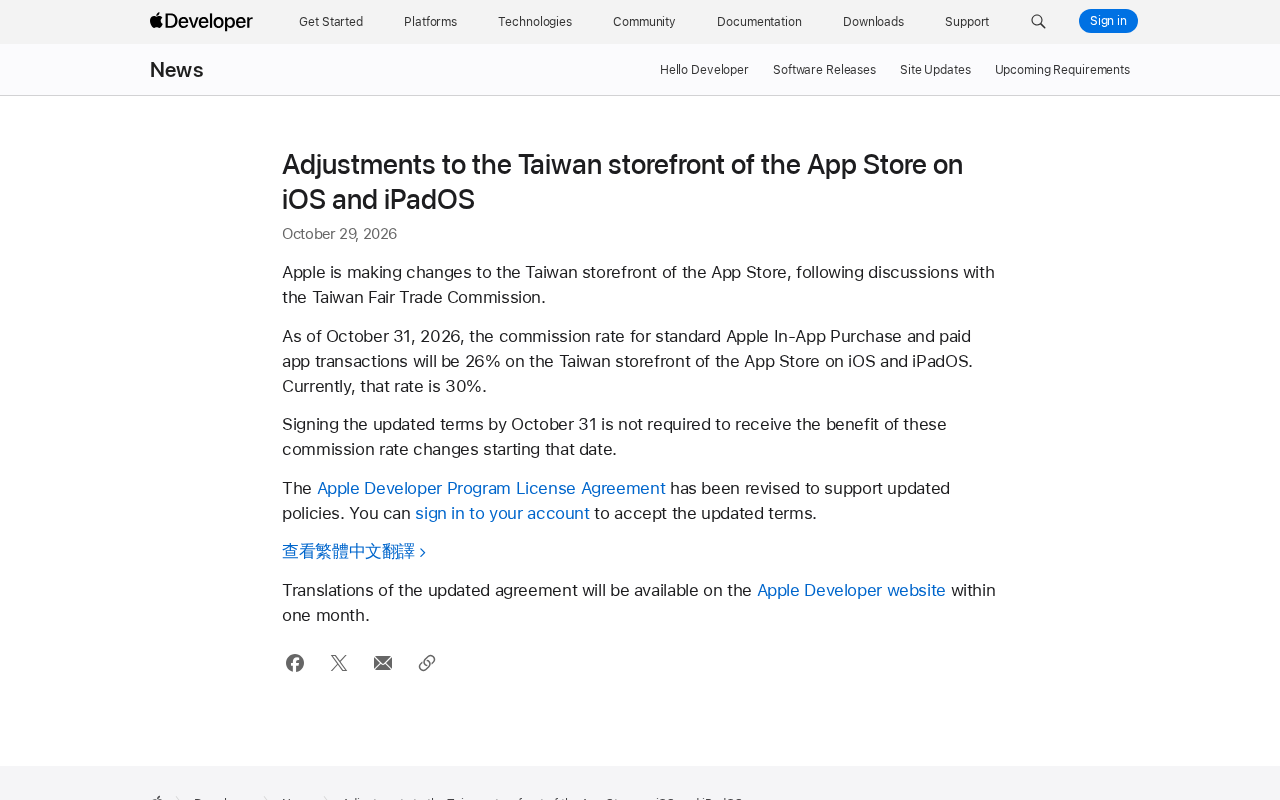Open Technologies menu

pos(535,21)
